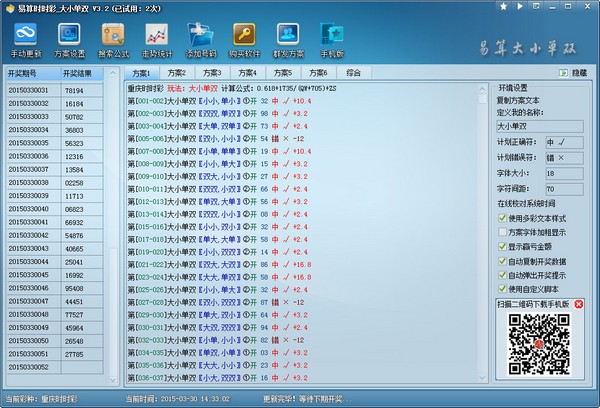Open 方案设置 monitor icon

coord(69,34)
